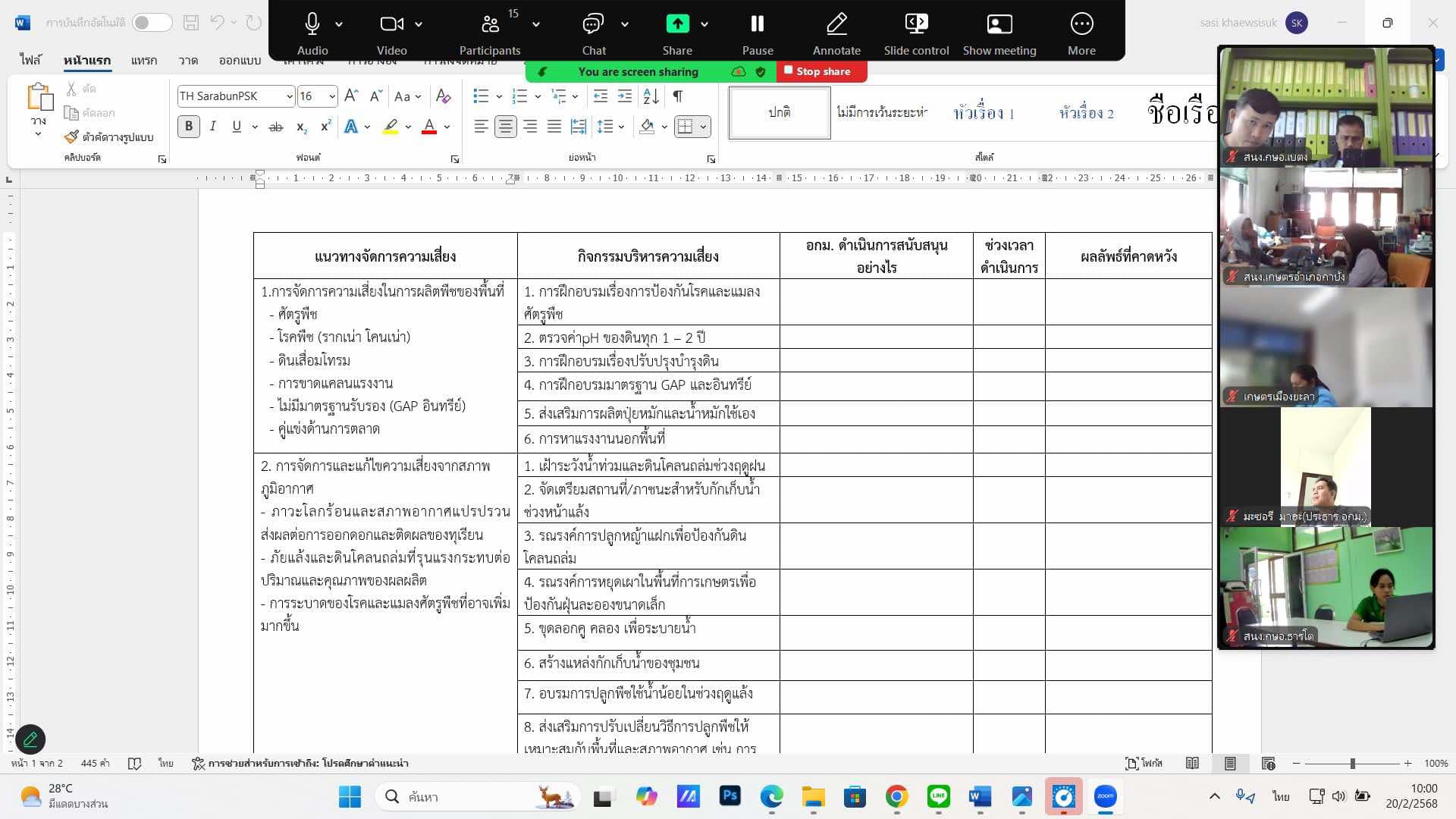
Task: Pause the Zoom screen share
Action: click(x=758, y=33)
